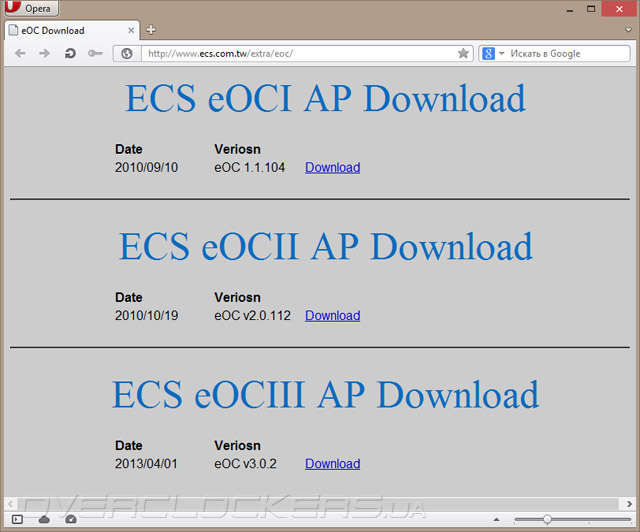The image size is (640, 532).
Task: Click the Google search input field
Action: click(568, 53)
